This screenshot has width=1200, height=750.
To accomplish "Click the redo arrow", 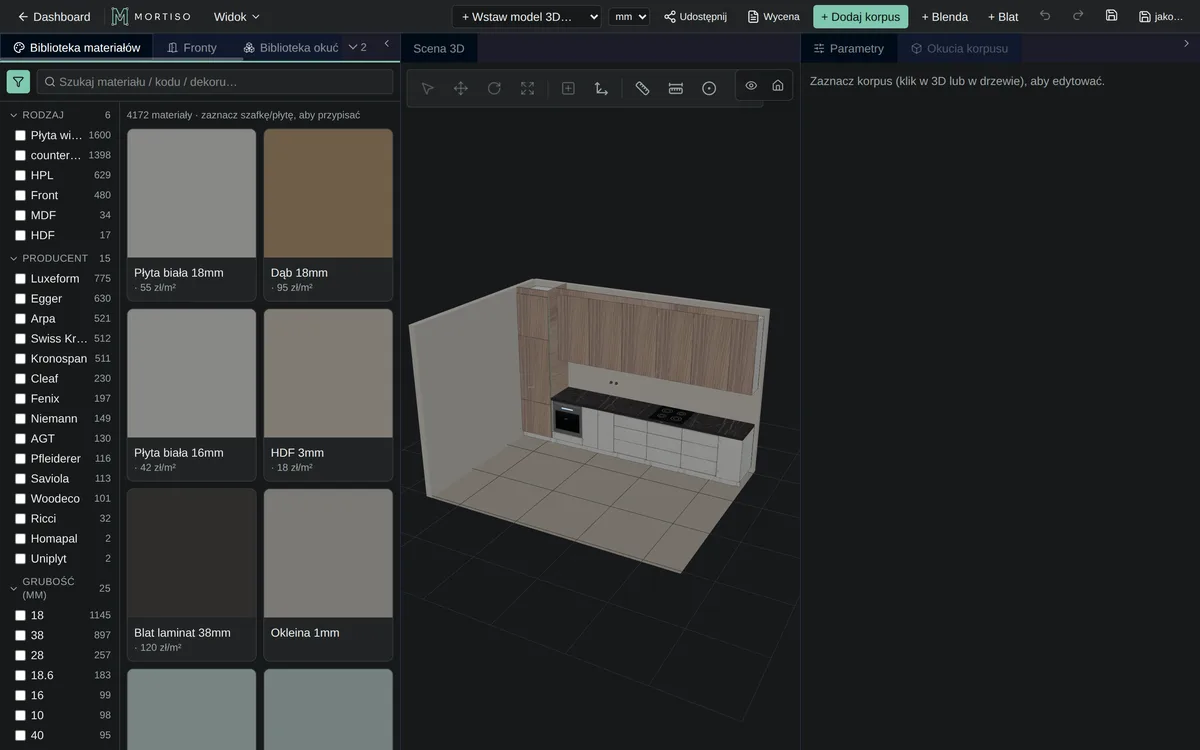I will pyautogui.click(x=1078, y=16).
